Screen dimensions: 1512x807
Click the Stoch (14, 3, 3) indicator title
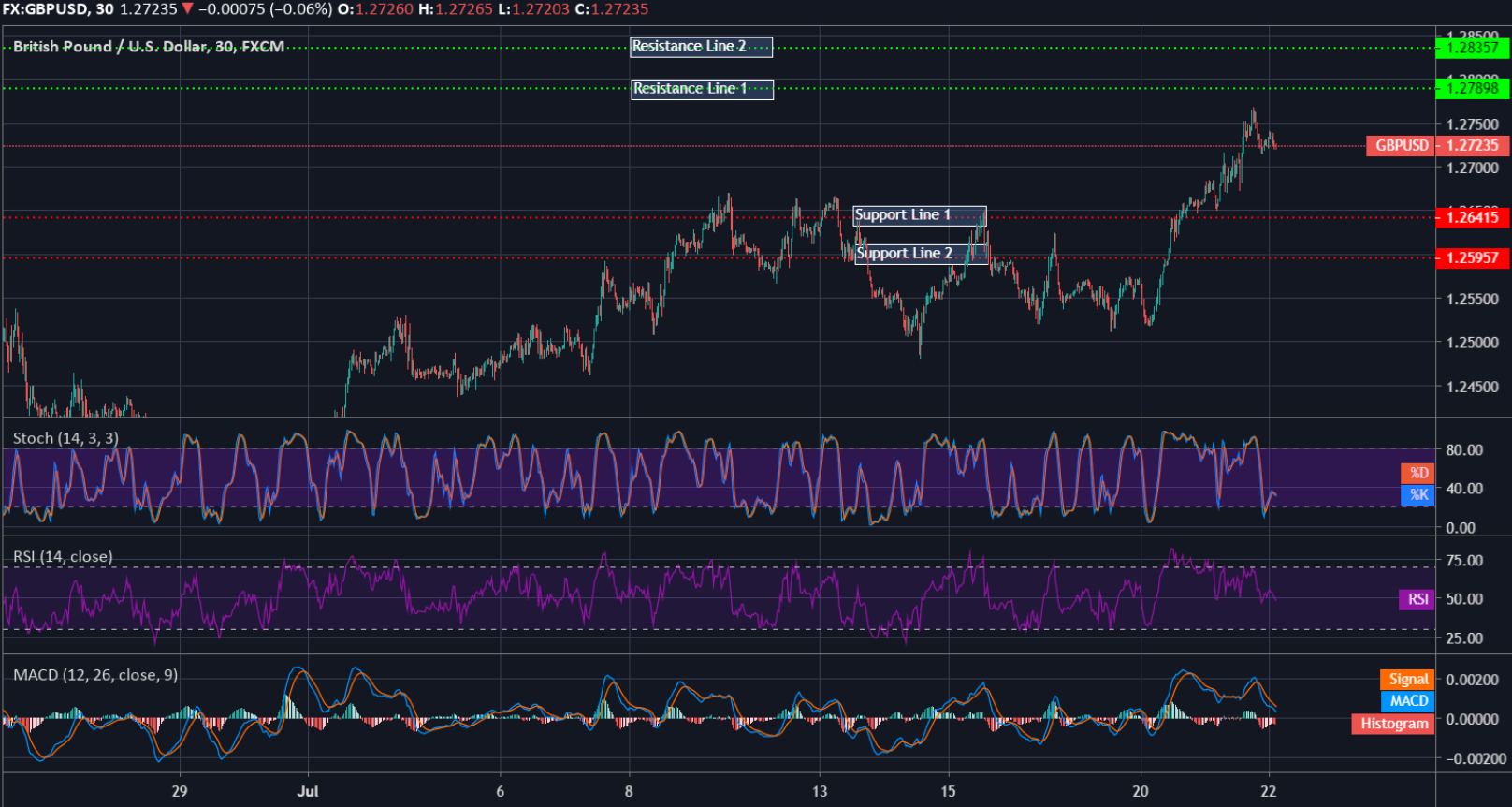(65, 438)
